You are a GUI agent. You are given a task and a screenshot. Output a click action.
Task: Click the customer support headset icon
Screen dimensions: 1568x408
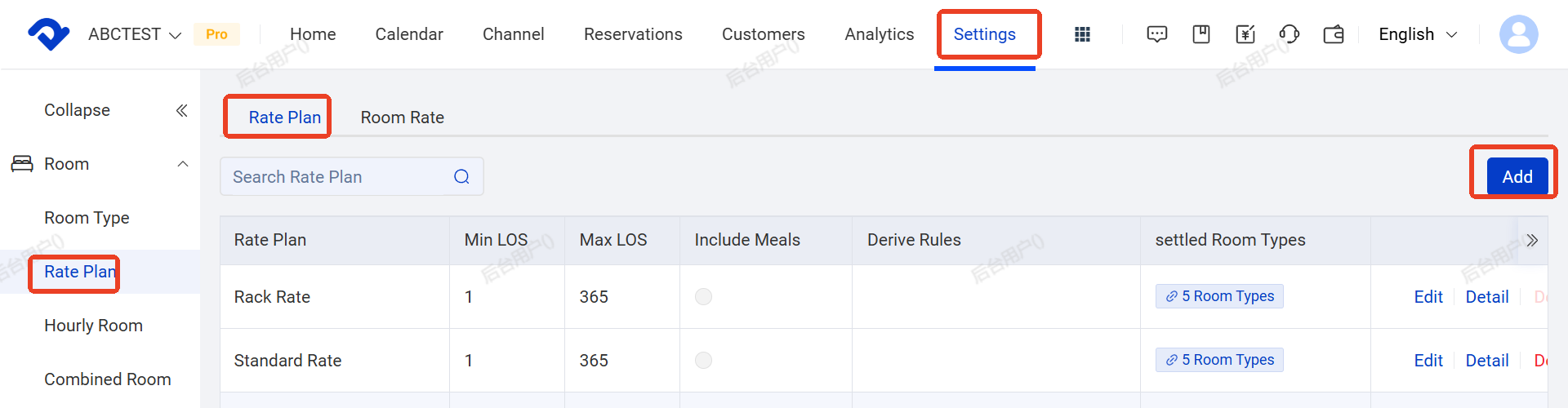point(1290,34)
